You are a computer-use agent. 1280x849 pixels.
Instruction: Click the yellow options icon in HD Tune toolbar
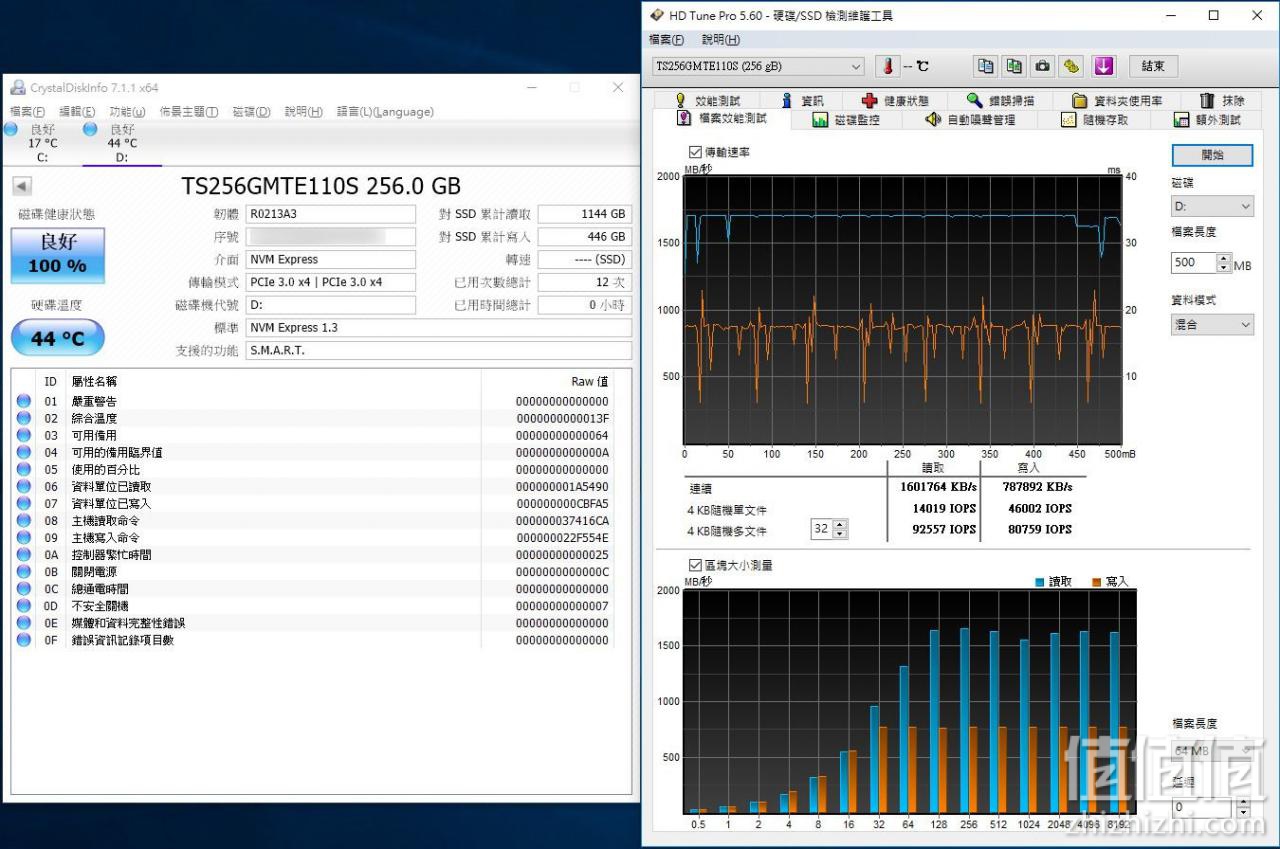[x=1071, y=66]
